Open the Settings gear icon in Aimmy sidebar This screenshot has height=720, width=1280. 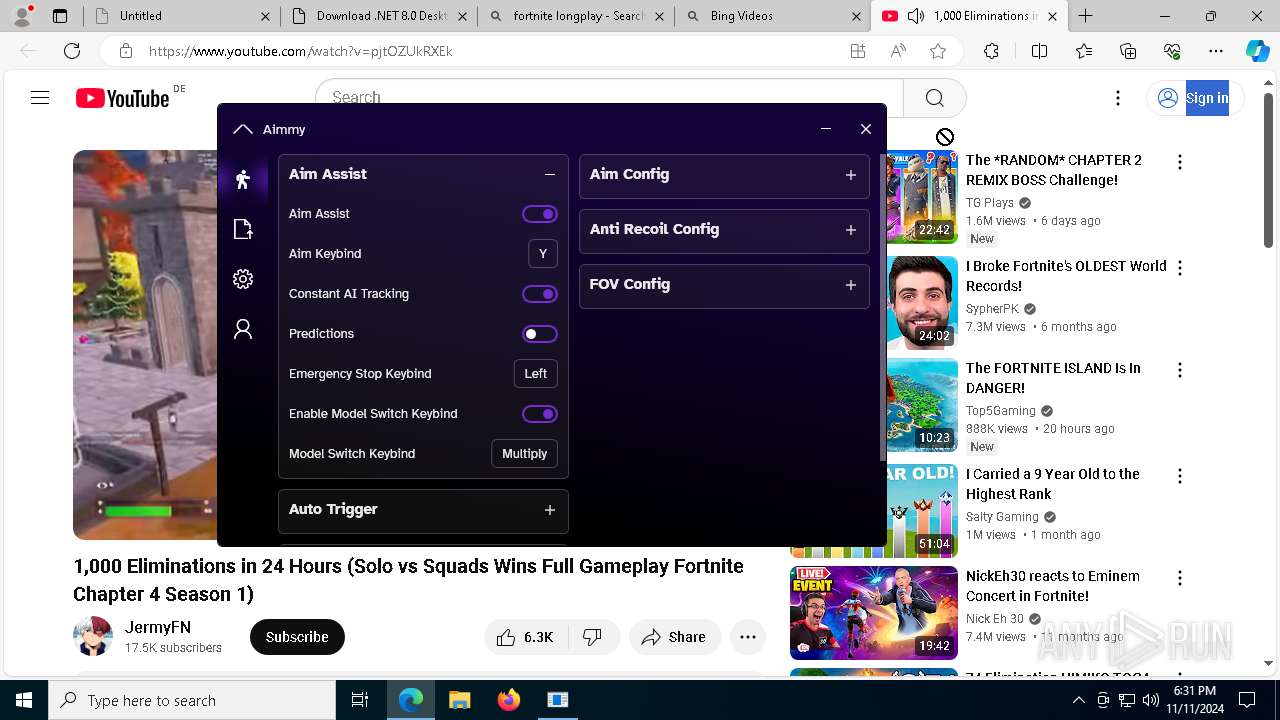[x=243, y=279]
